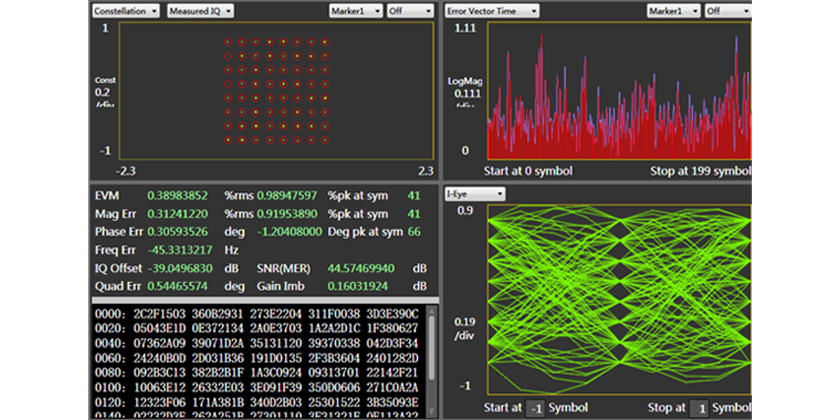Open Marker1 dropdown above Error Vector plot
Viewport: 840px width, 420px height.
point(674,10)
